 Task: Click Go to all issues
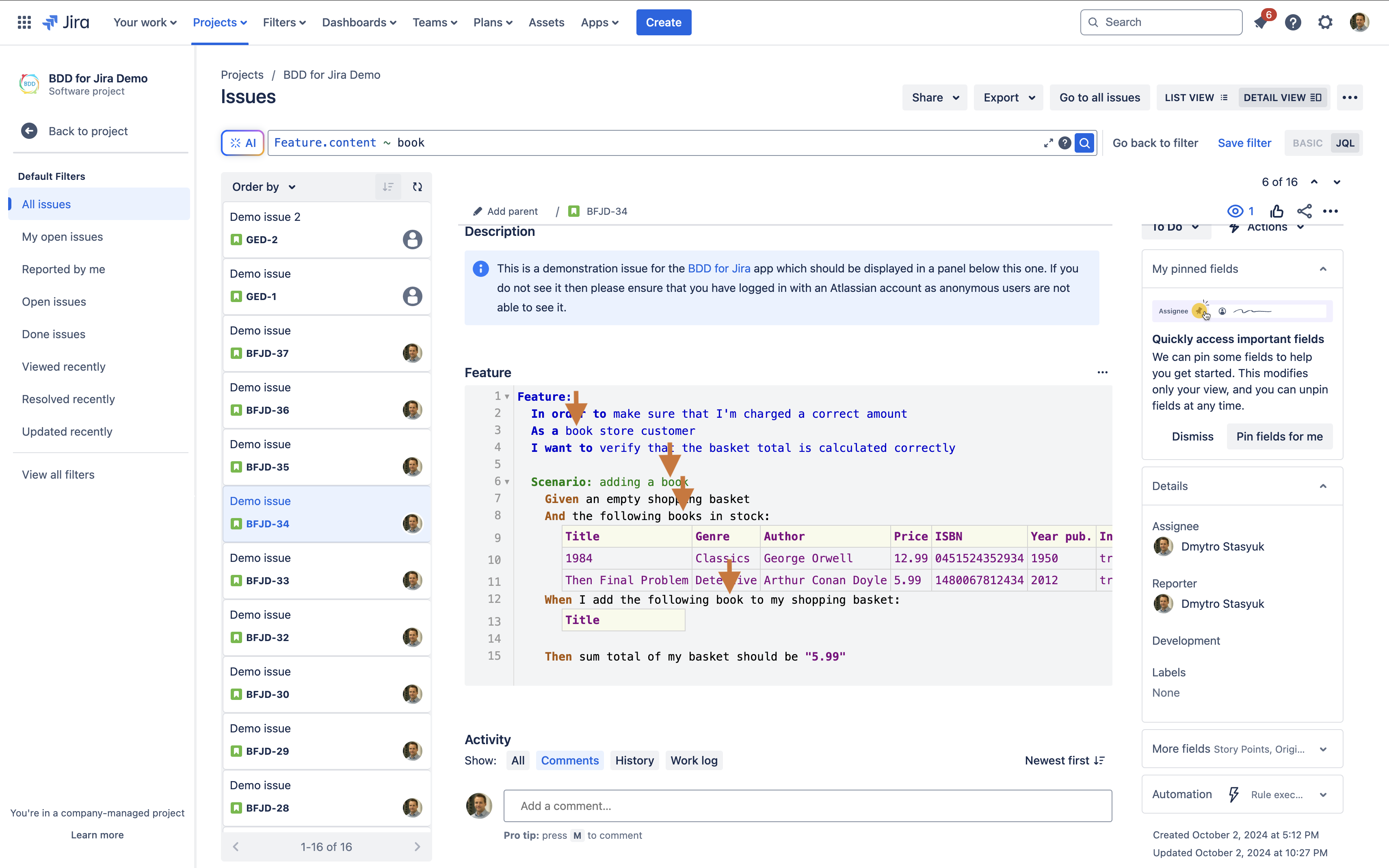pyautogui.click(x=1099, y=97)
